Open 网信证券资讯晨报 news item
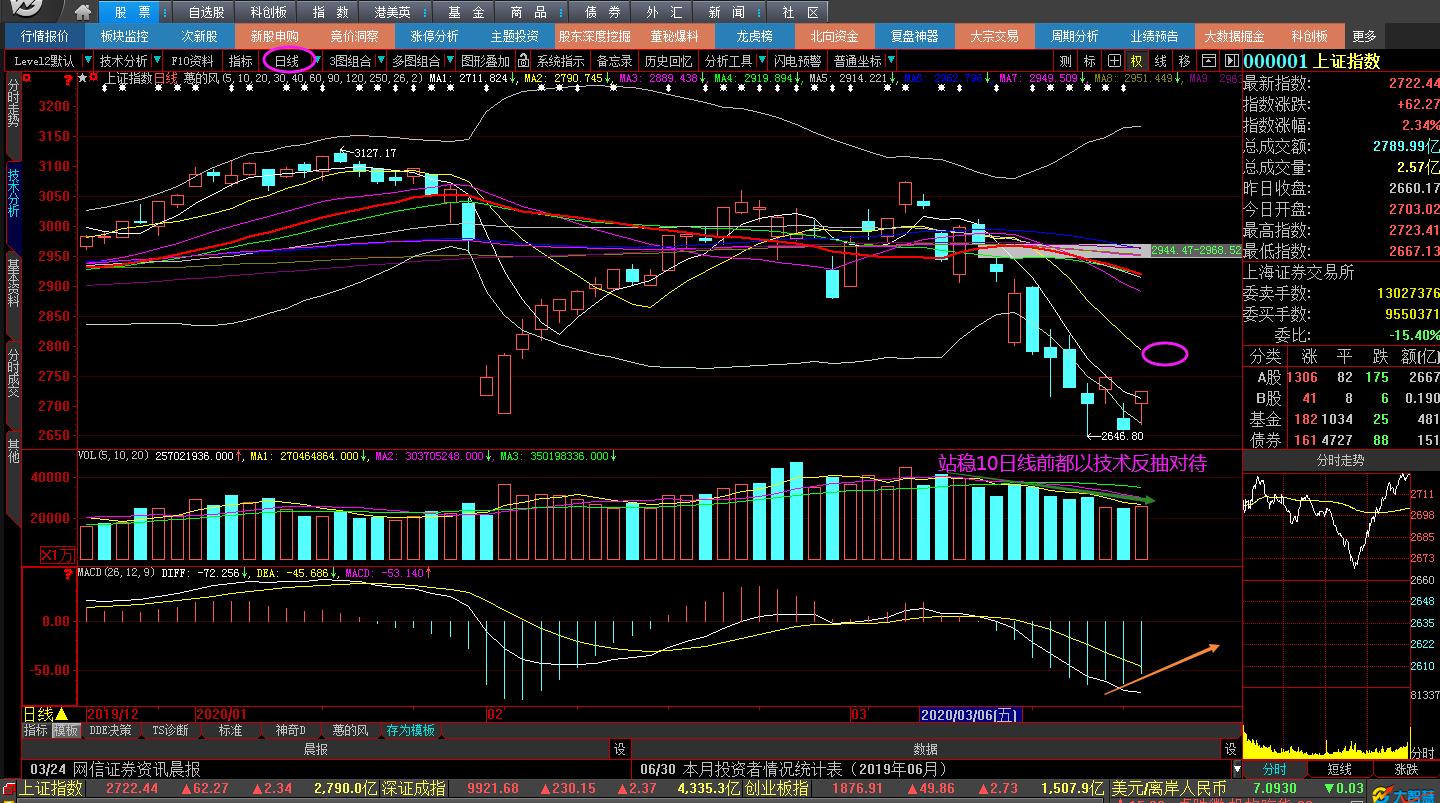 coord(138,770)
